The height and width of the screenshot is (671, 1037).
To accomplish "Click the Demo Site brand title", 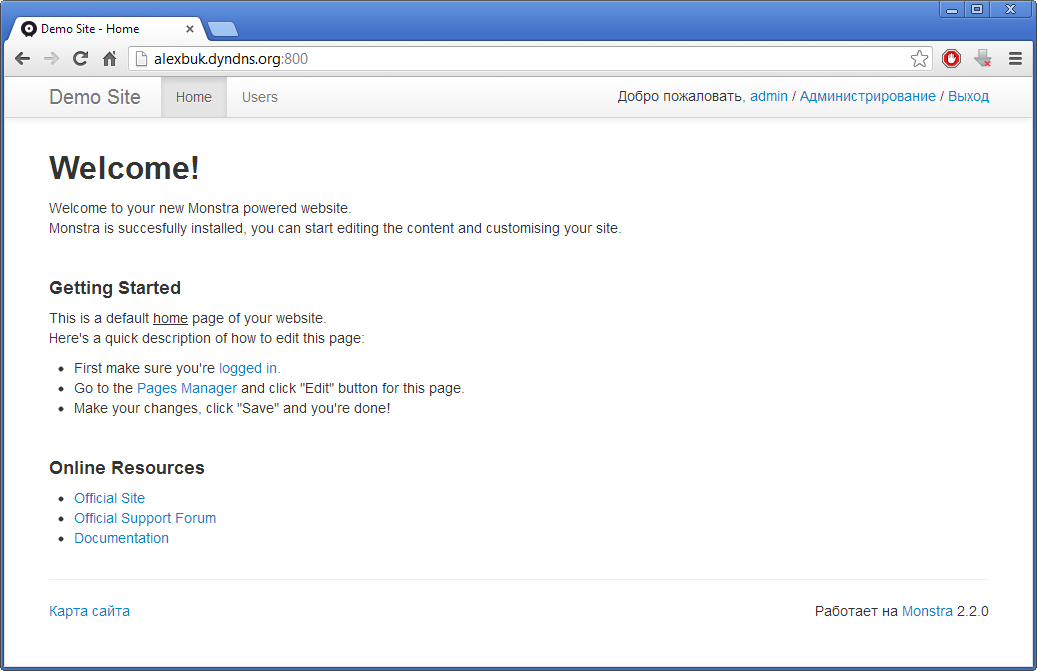I will (x=95, y=97).
